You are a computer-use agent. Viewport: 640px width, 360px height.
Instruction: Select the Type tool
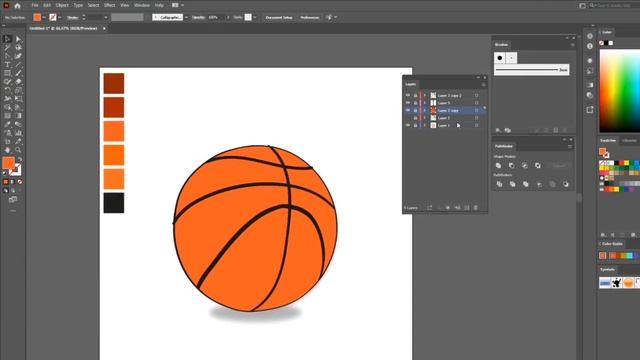tap(7, 64)
